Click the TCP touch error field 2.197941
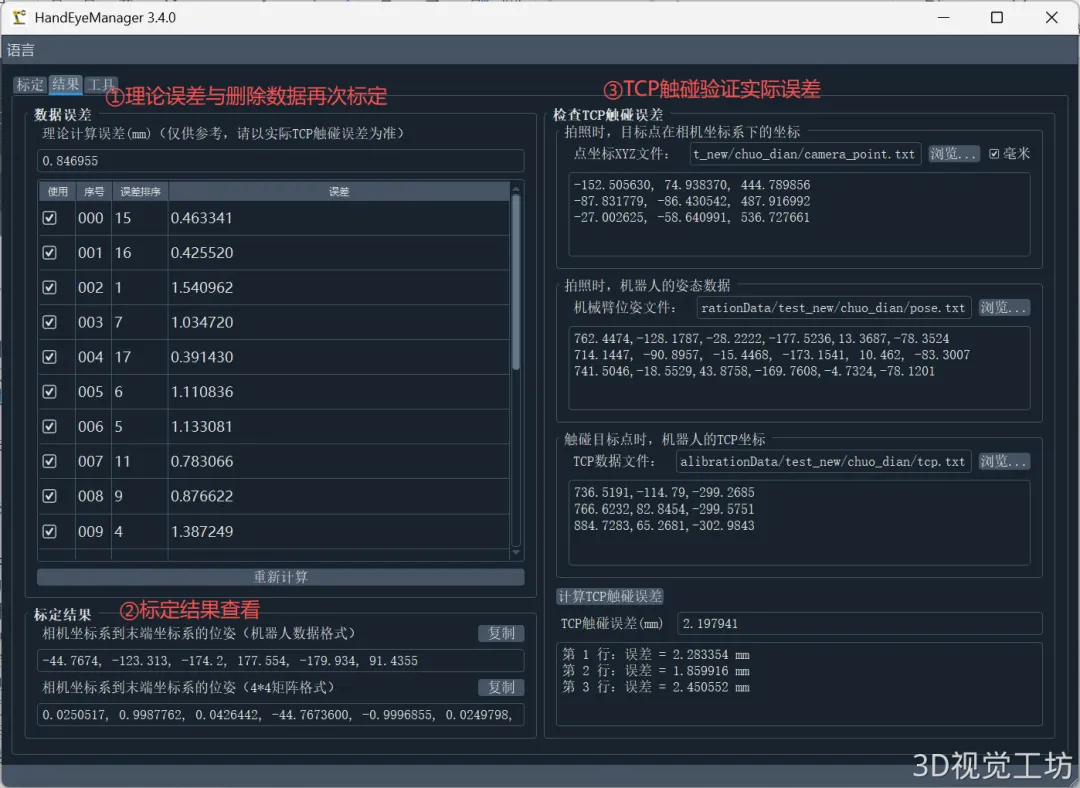Screen dimensions: 1080x788 pos(860,623)
